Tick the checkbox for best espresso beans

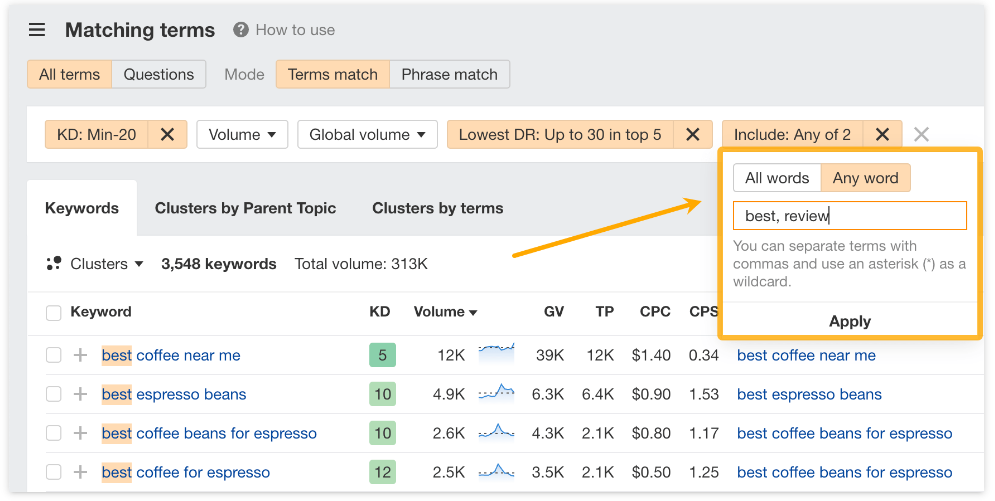[x=54, y=394]
